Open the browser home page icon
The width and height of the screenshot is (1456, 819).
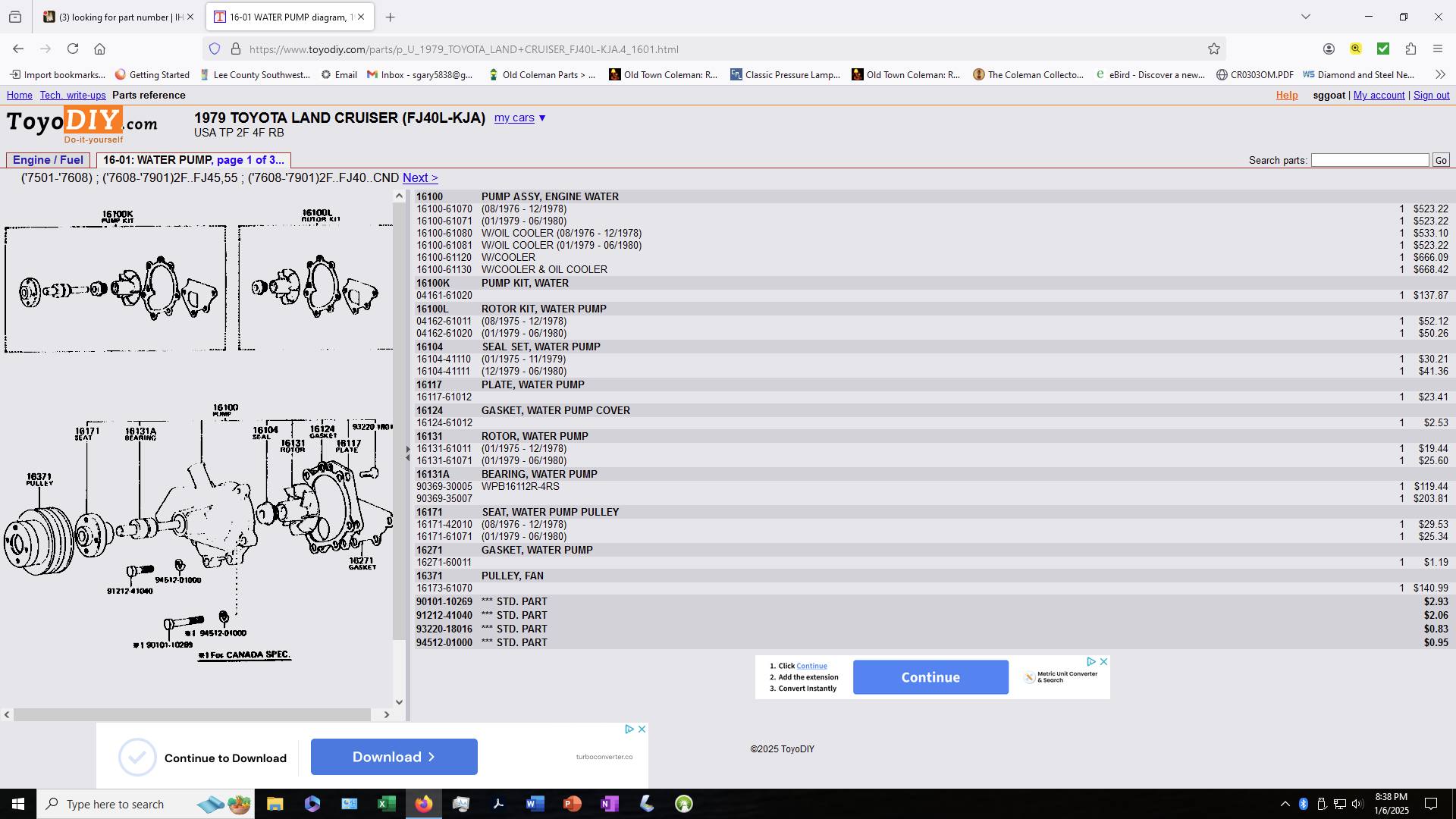(x=99, y=49)
